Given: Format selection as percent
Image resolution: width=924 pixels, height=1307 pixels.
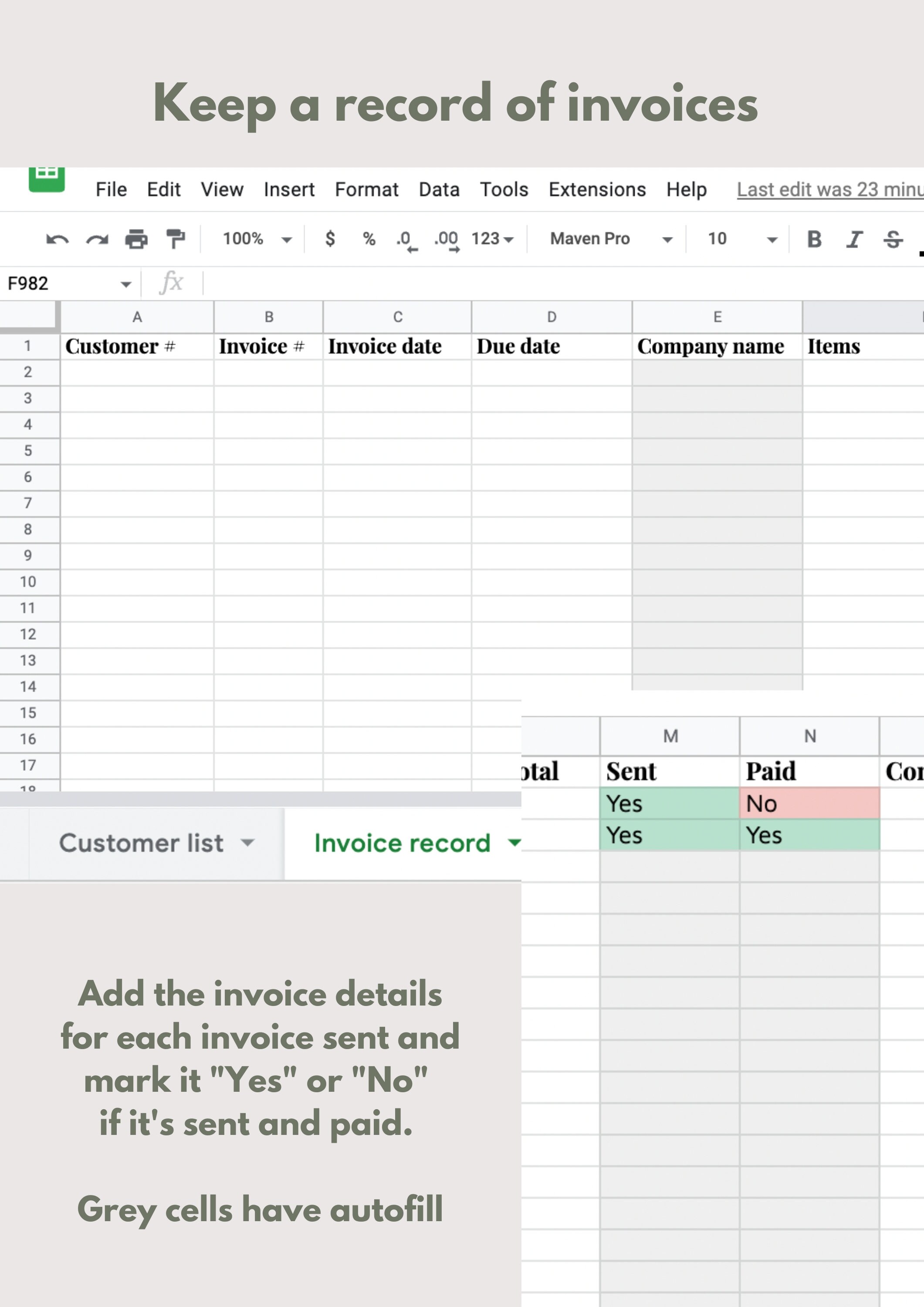Looking at the screenshot, I should tap(369, 239).
